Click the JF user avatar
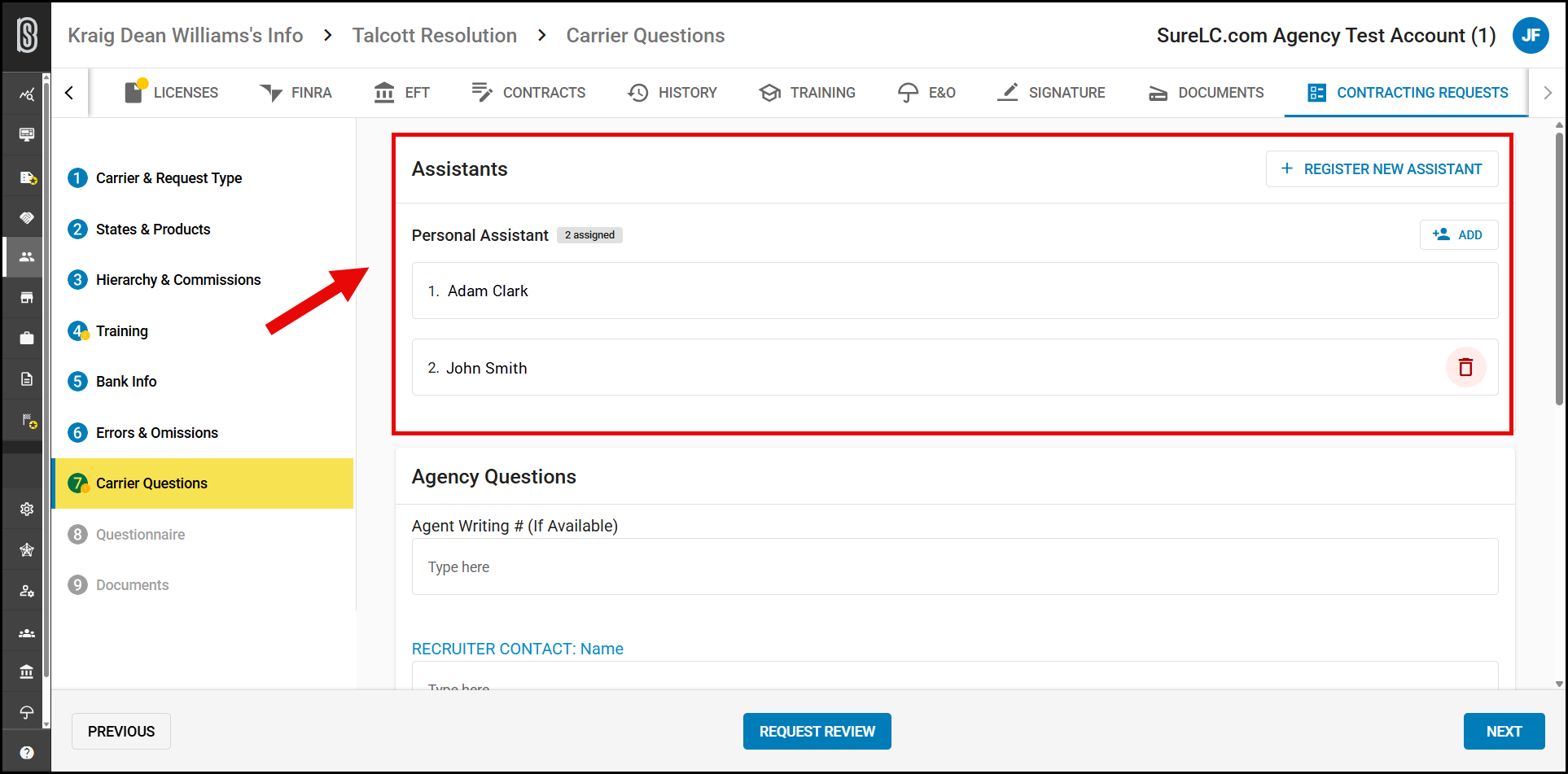This screenshot has width=1568, height=774. pos(1531,36)
